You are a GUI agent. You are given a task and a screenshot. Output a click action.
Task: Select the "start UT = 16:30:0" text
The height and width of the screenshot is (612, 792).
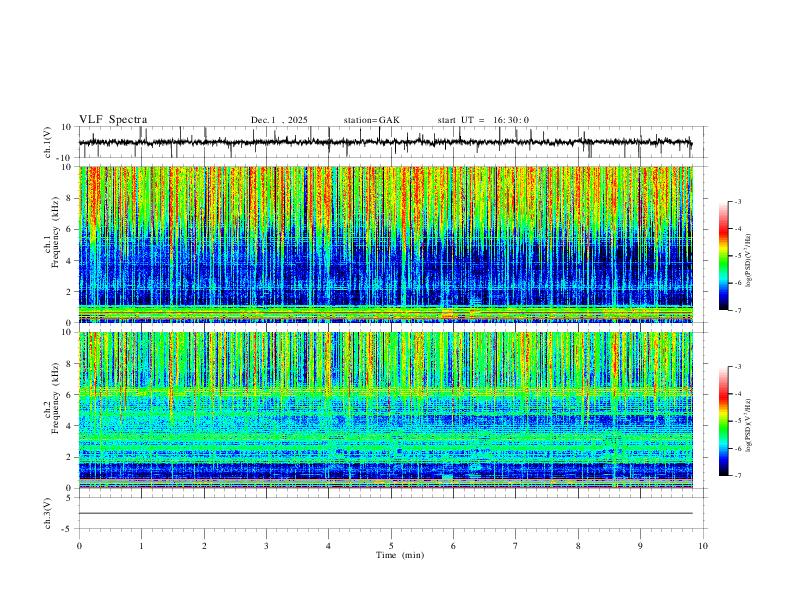[x=483, y=120]
